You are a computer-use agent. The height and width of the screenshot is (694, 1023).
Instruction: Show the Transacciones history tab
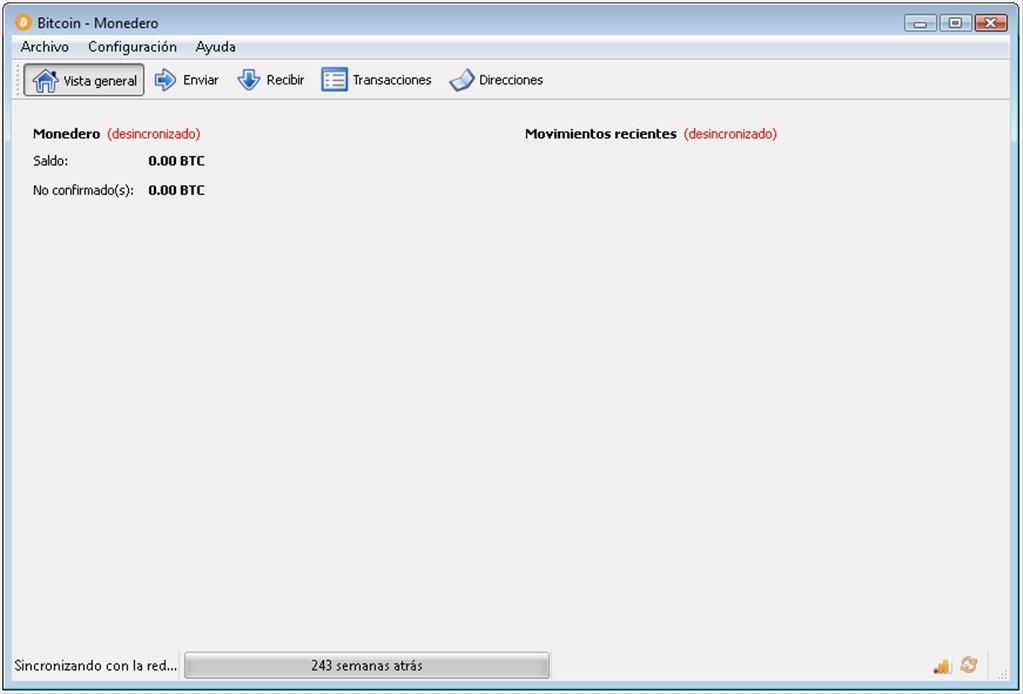tap(376, 80)
